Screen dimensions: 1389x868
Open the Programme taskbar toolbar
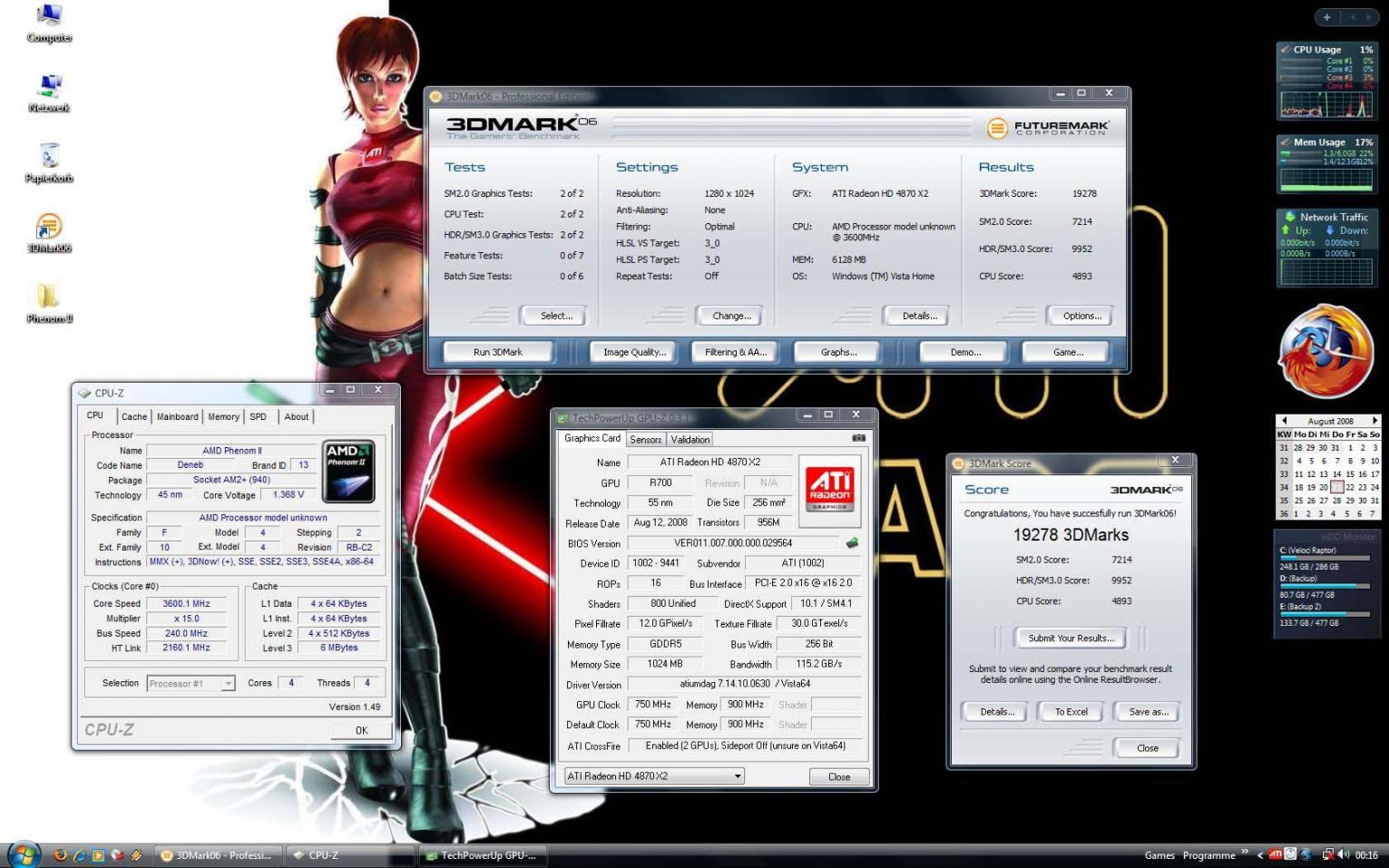tap(1208, 855)
